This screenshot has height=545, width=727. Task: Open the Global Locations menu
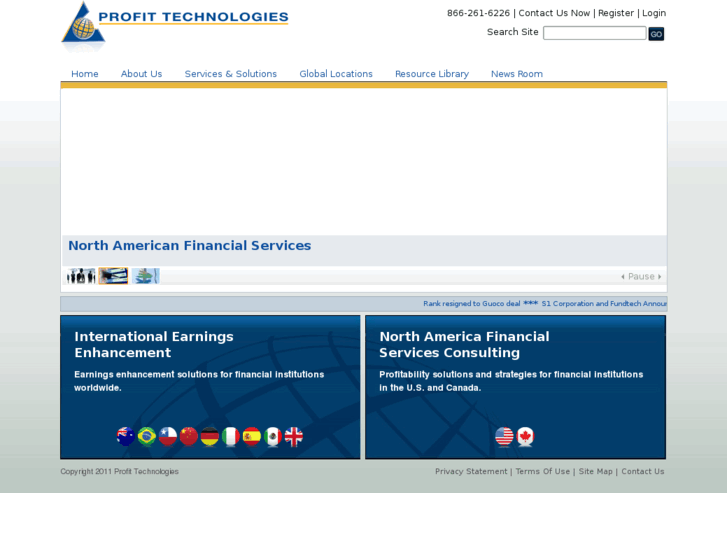pyautogui.click(x=336, y=74)
